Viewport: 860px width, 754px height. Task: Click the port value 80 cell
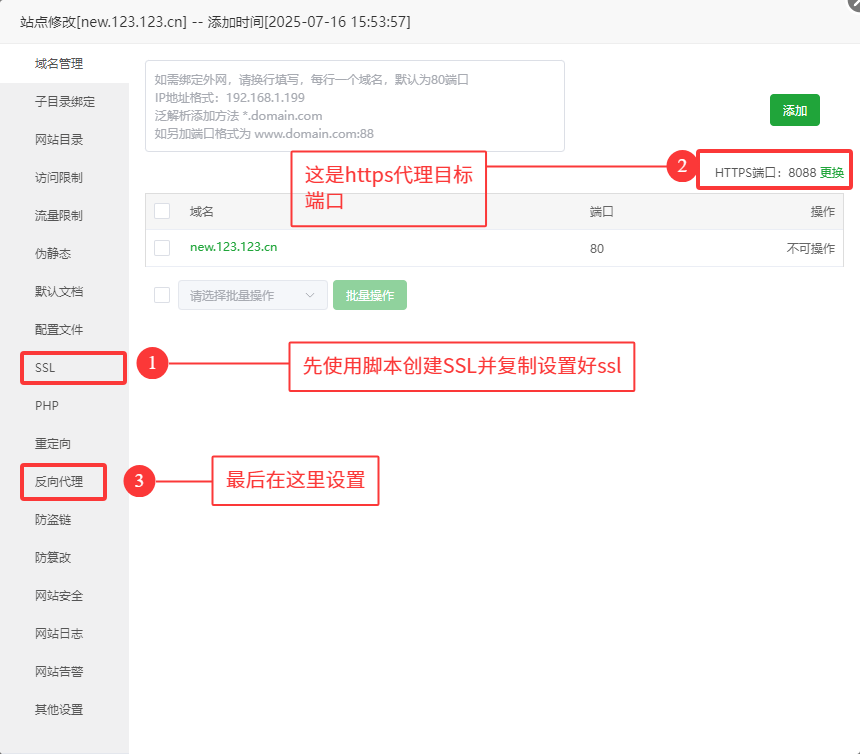[x=597, y=248]
